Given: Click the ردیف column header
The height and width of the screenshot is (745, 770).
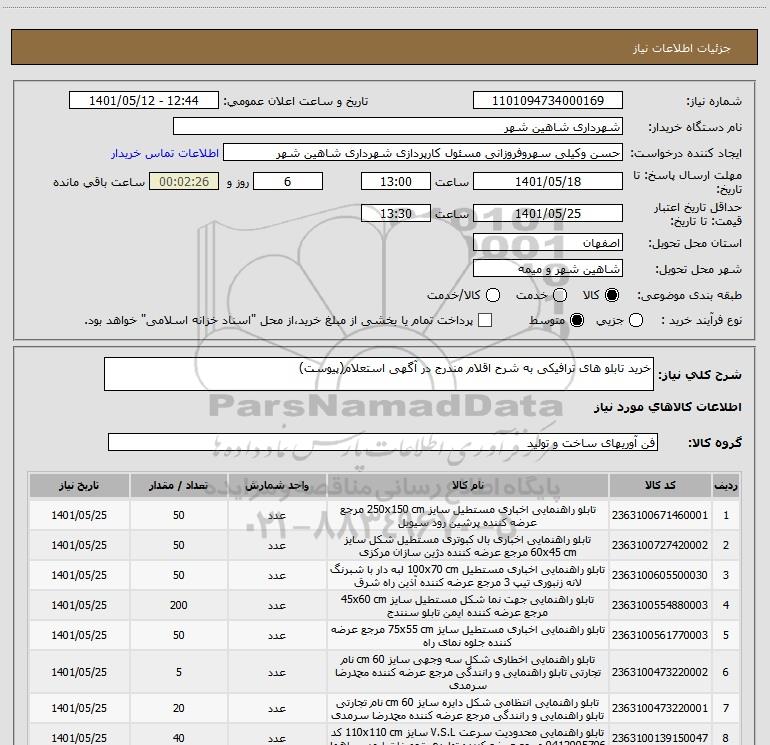Looking at the screenshot, I should coord(726,486).
